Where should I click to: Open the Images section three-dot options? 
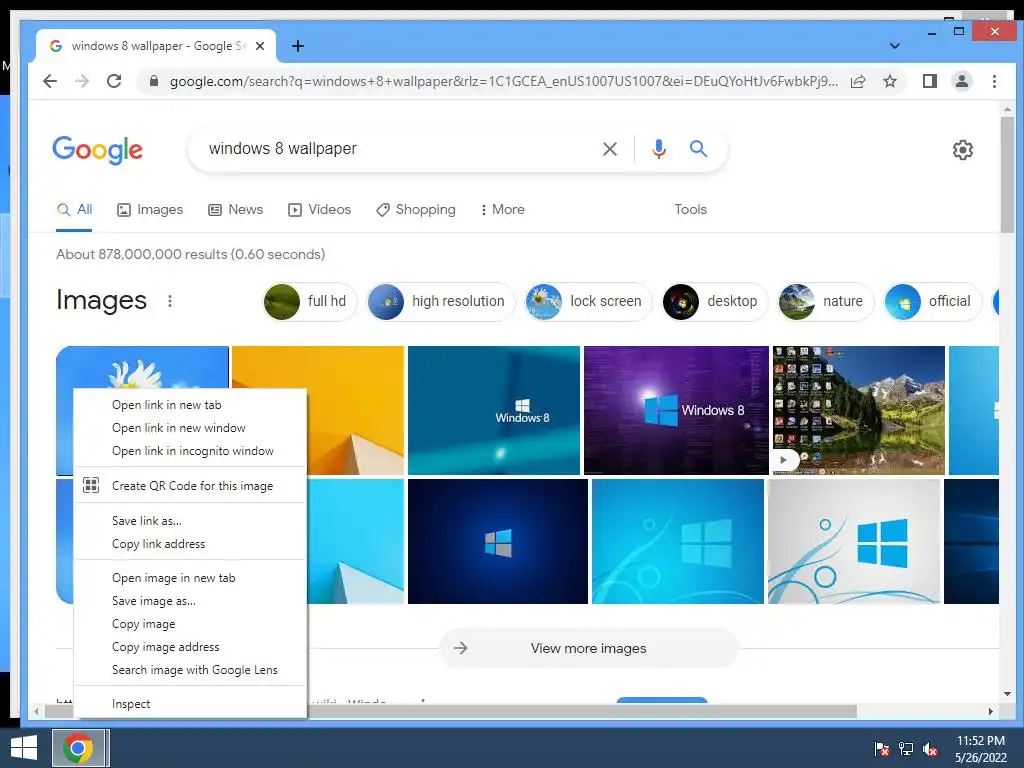pos(170,301)
